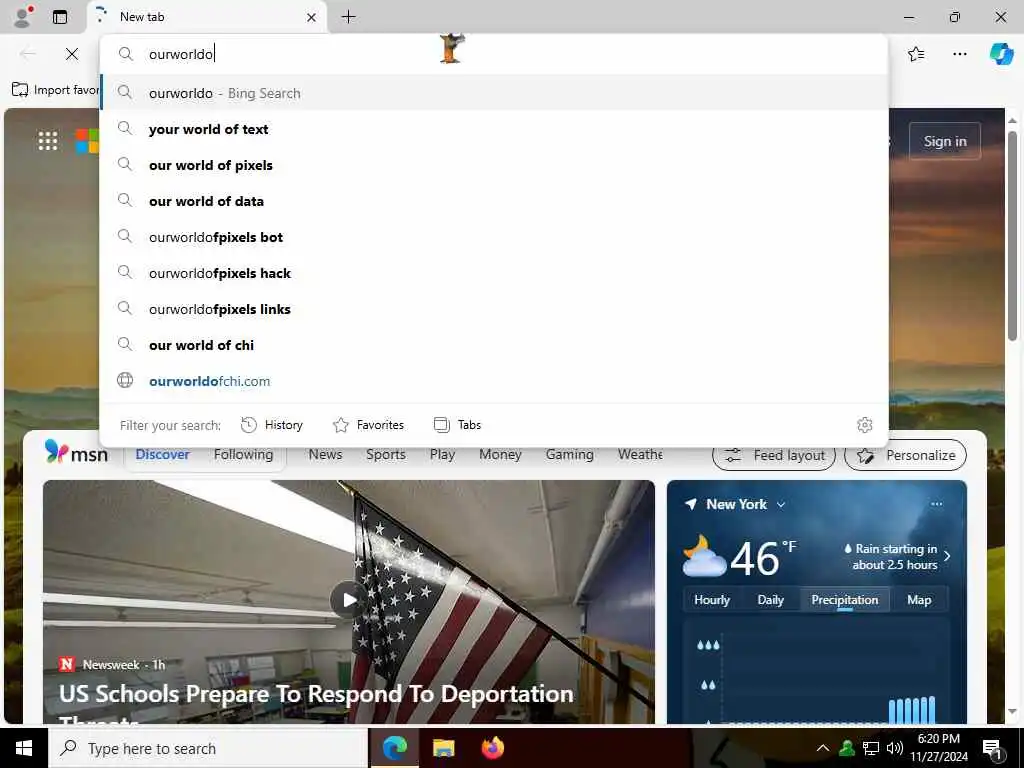The width and height of the screenshot is (1024, 768).
Task: Open the browser profile icon
Action: pyautogui.click(x=22, y=17)
